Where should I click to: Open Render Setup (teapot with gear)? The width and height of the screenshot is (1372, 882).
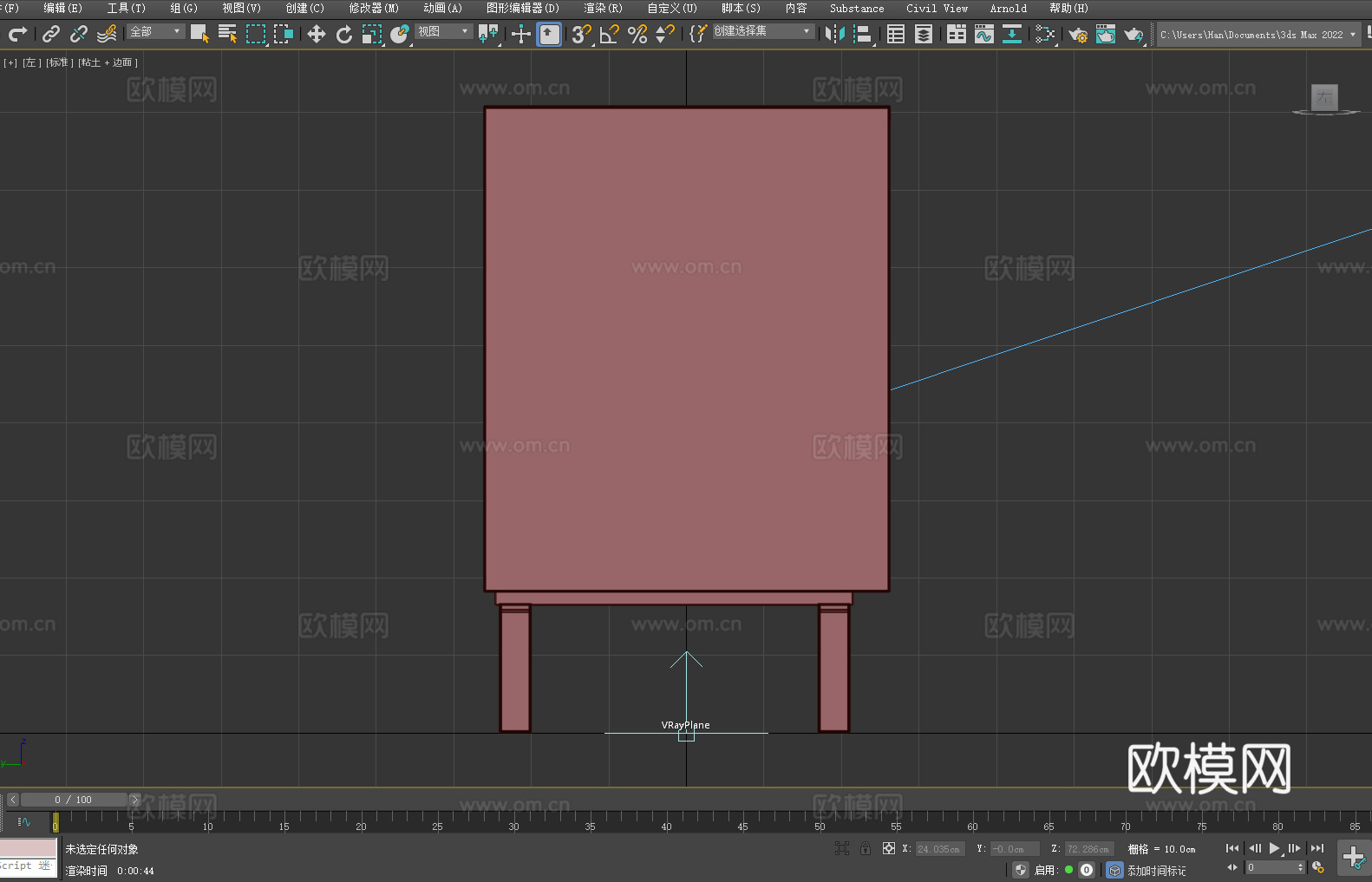pyautogui.click(x=1078, y=34)
